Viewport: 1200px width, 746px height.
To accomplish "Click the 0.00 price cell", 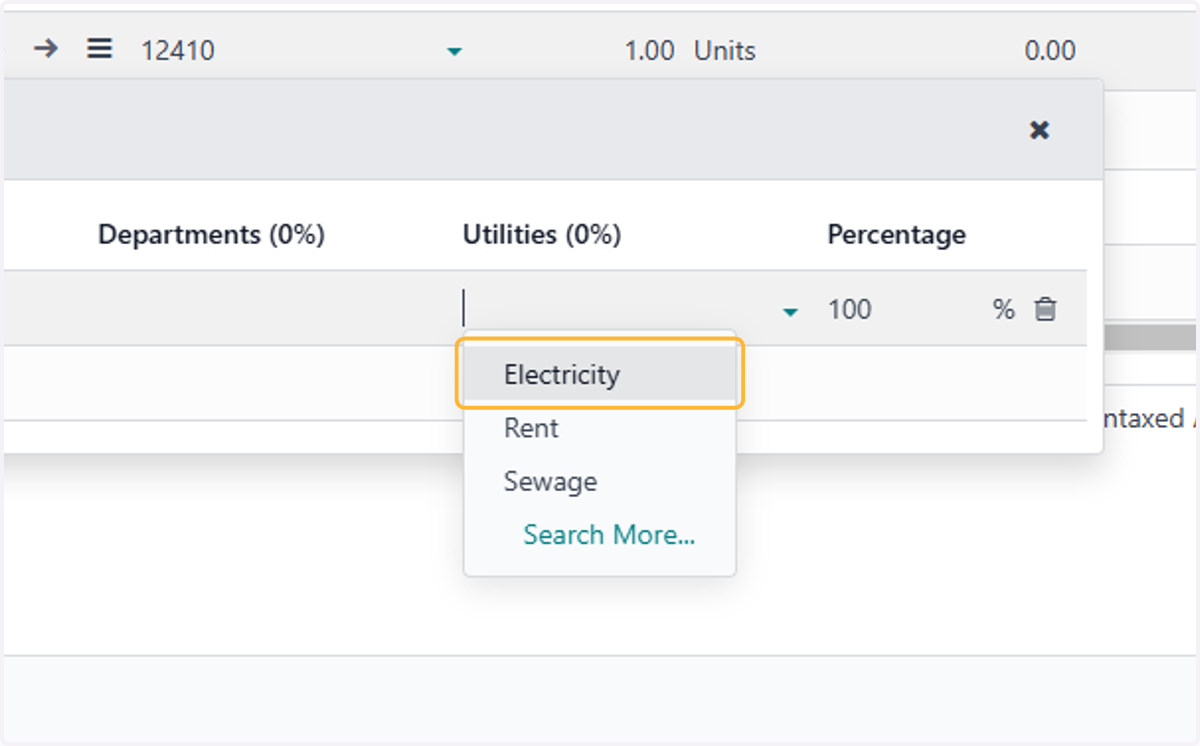I will coord(1050,50).
